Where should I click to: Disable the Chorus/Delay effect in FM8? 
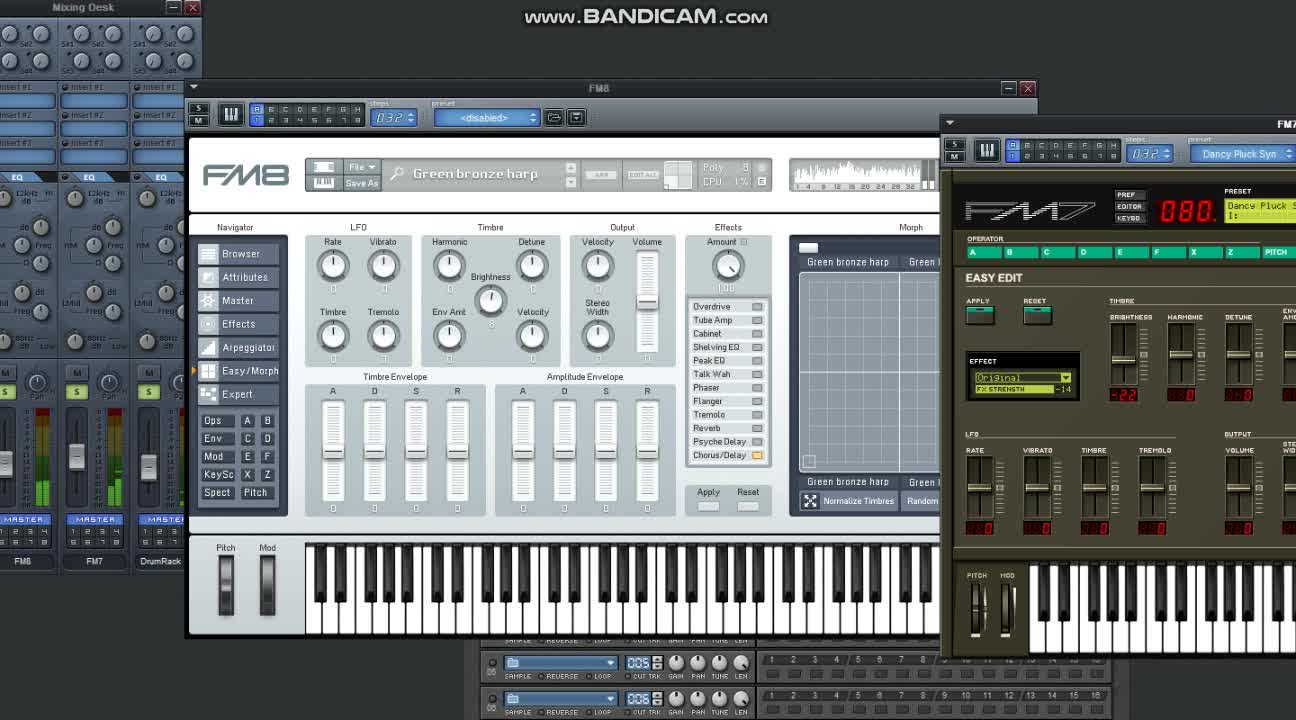(757, 455)
